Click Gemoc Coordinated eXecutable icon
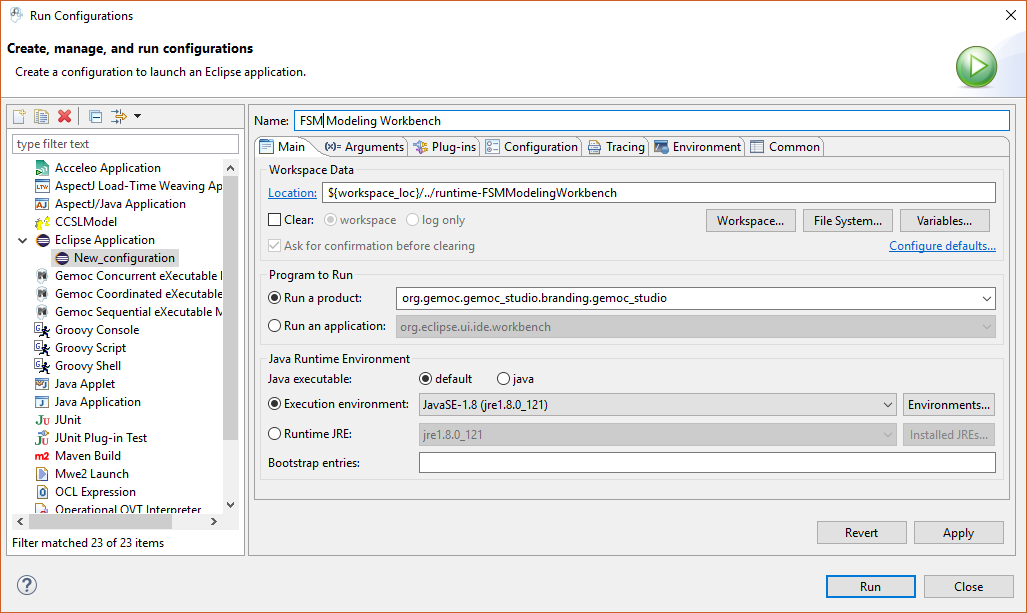The height and width of the screenshot is (613, 1027). click(42, 294)
